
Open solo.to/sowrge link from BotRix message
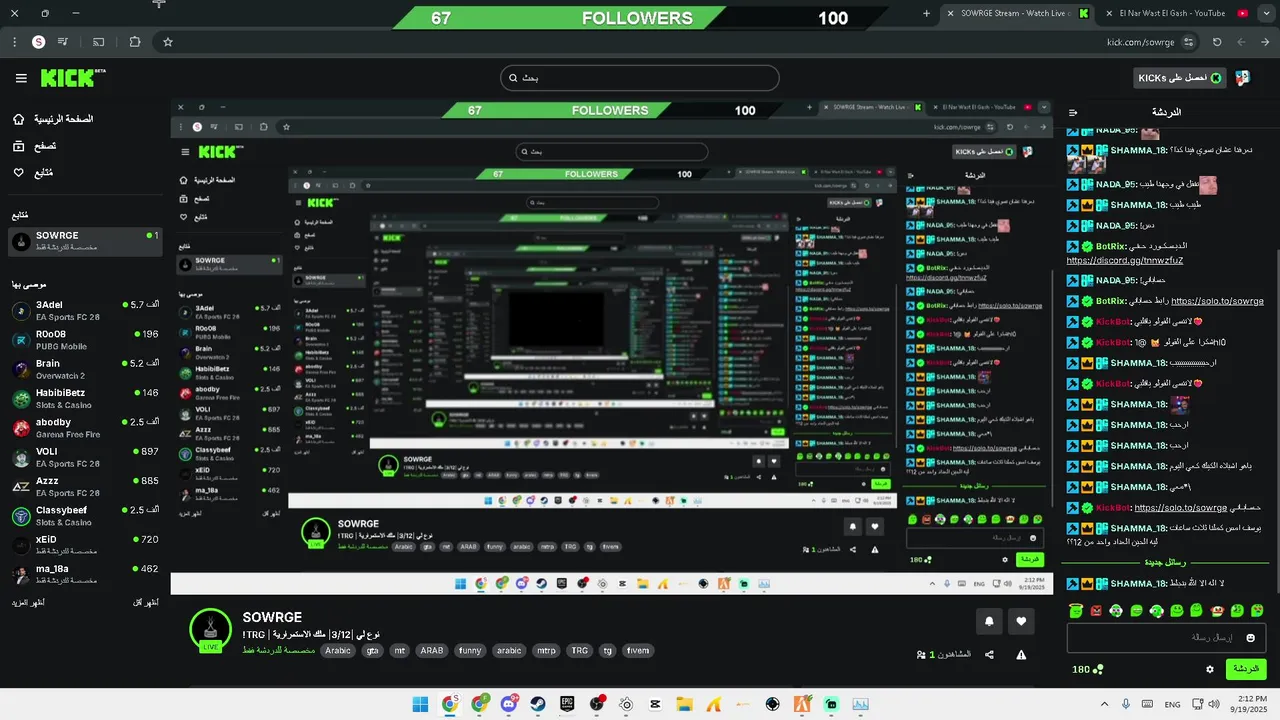(1217, 301)
